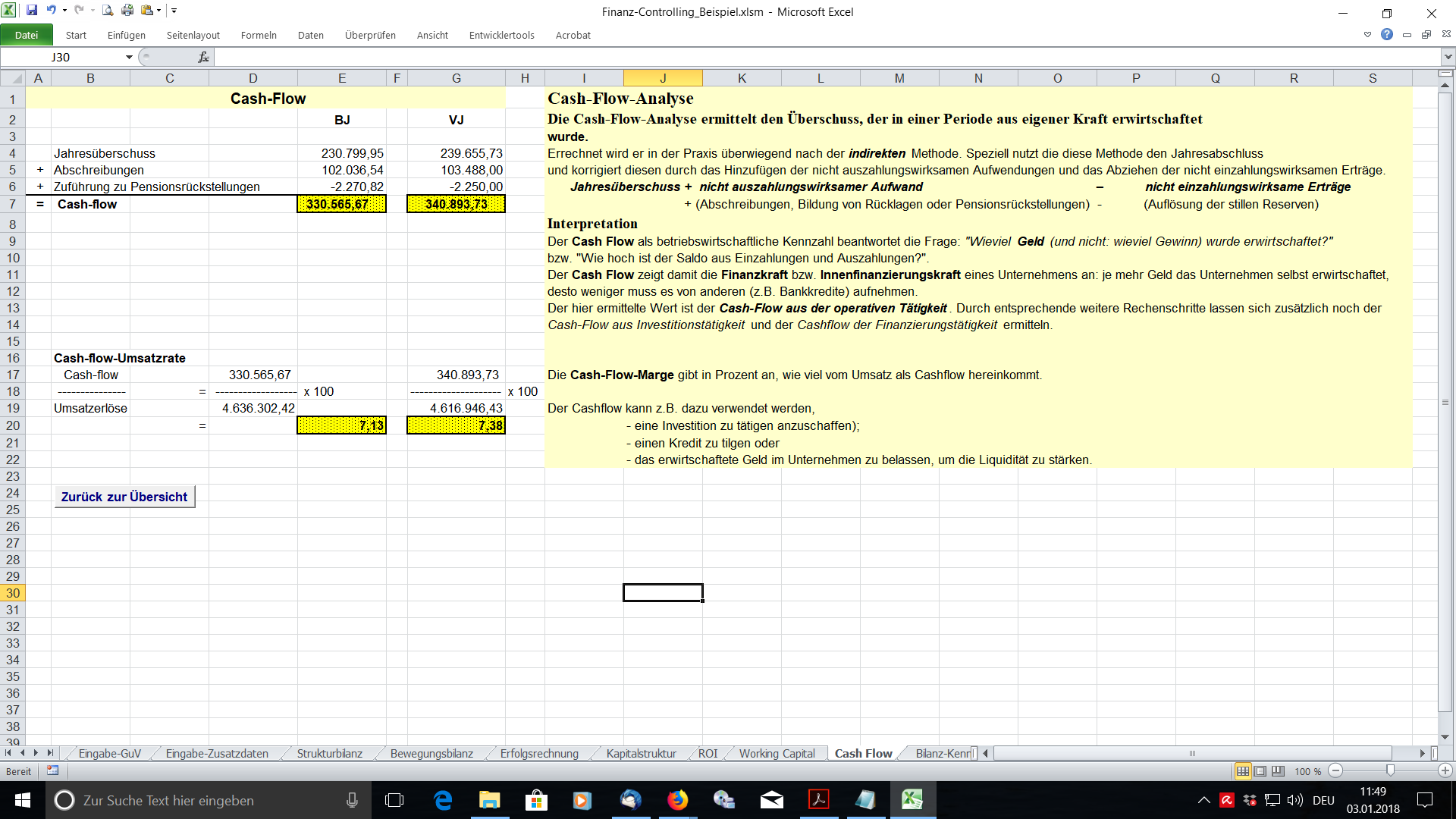Image resolution: width=1456 pixels, height=819 pixels.
Task: Customize the Quick Access Toolbar dropdown
Action: click(174, 11)
